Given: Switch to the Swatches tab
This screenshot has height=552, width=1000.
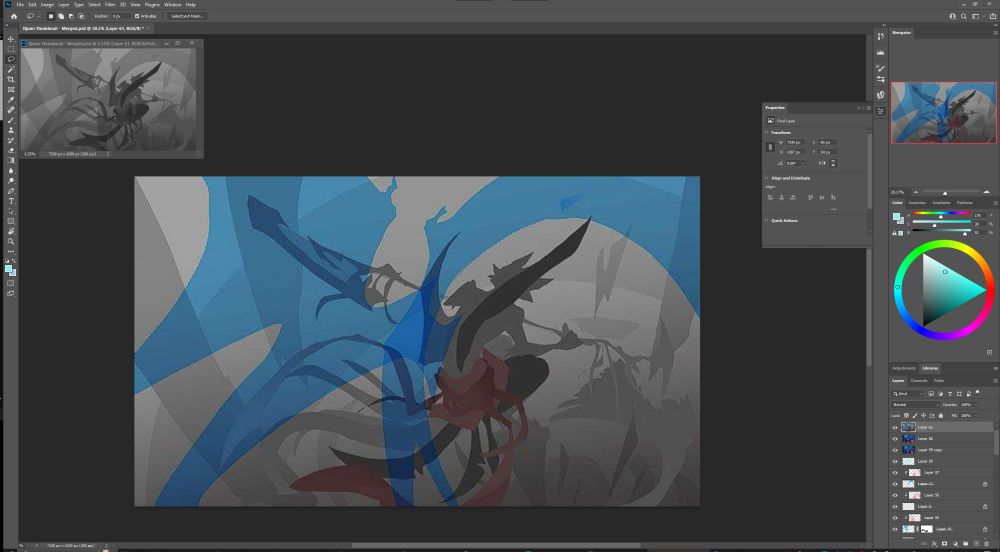Looking at the screenshot, I should (917, 203).
